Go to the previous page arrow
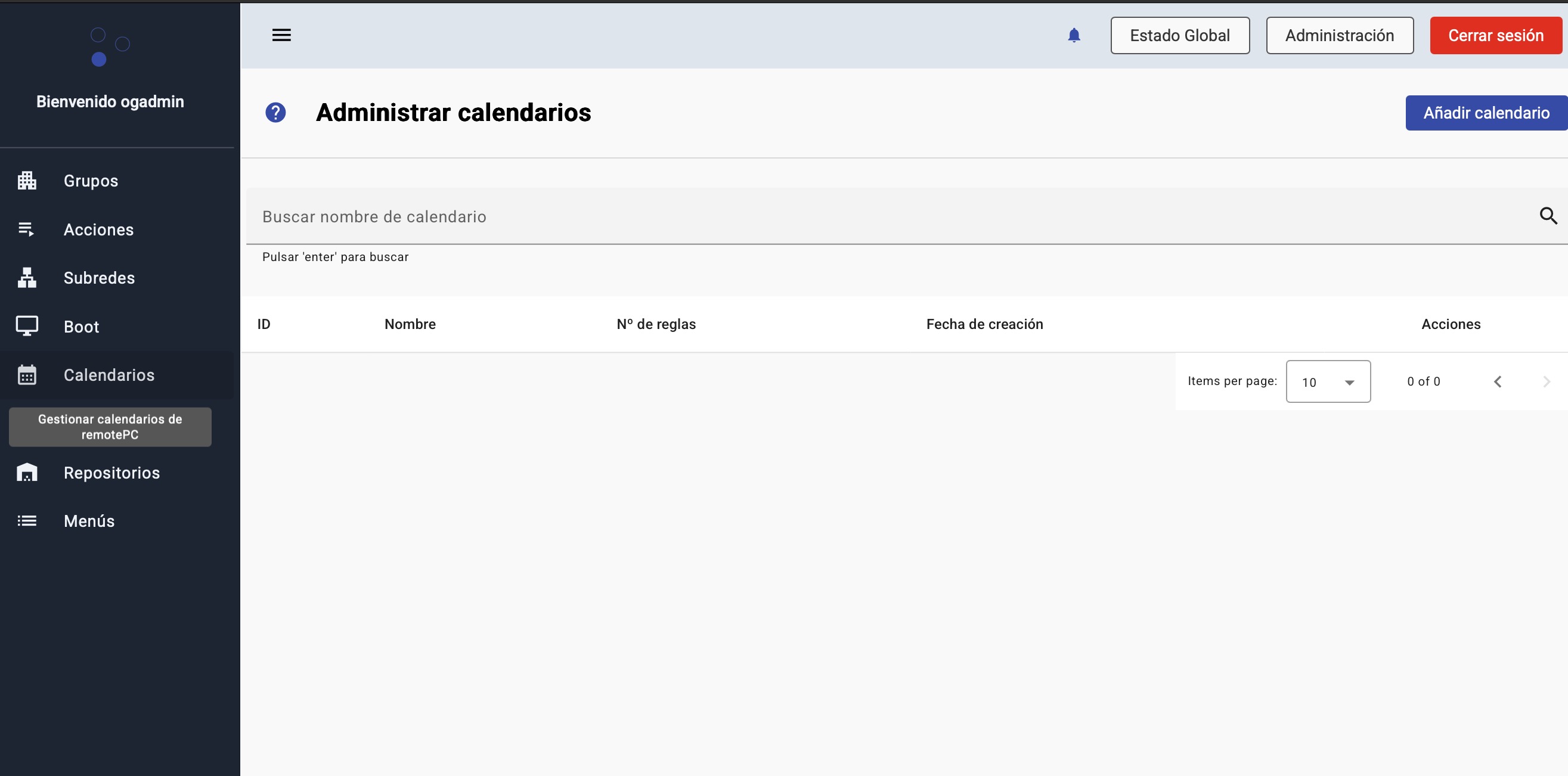This screenshot has height=776, width=1568. click(1498, 381)
